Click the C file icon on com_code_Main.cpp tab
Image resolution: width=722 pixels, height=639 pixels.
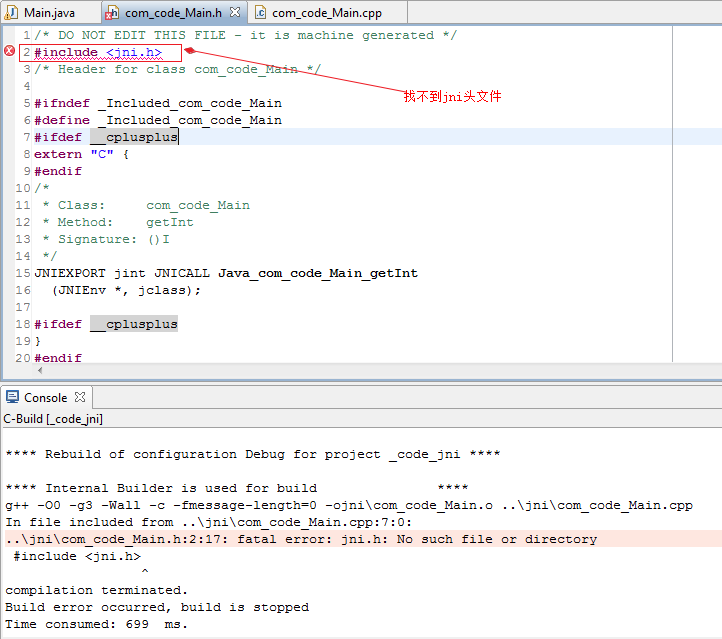(260, 12)
